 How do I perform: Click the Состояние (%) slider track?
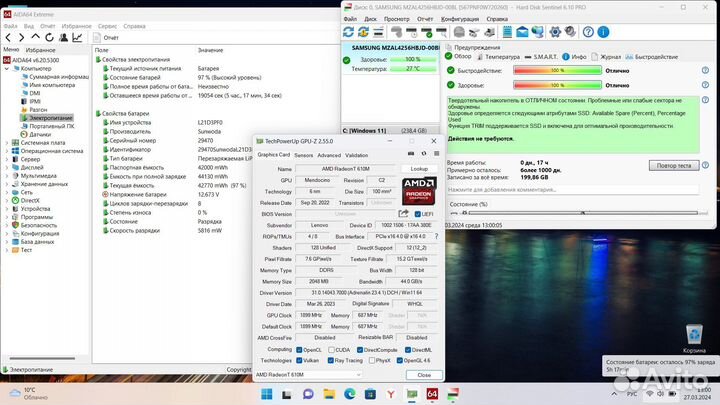click(x=583, y=213)
